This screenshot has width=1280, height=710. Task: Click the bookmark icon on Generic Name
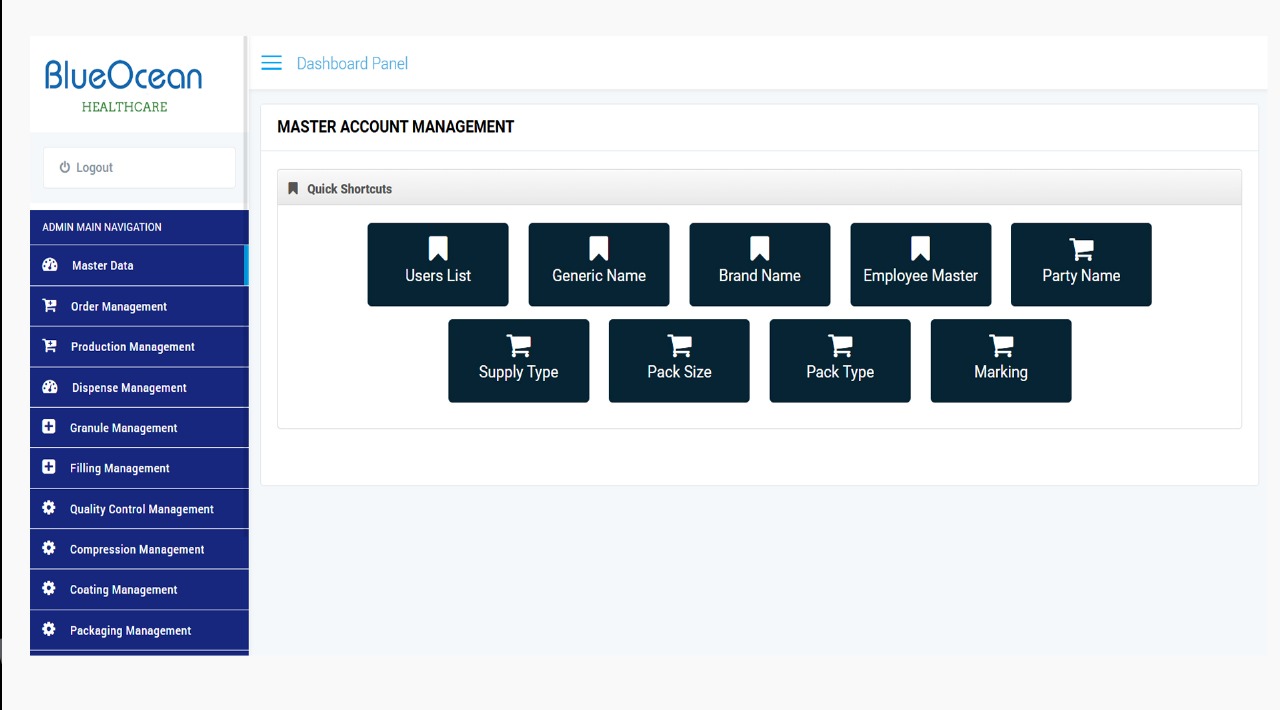pyautogui.click(x=599, y=249)
